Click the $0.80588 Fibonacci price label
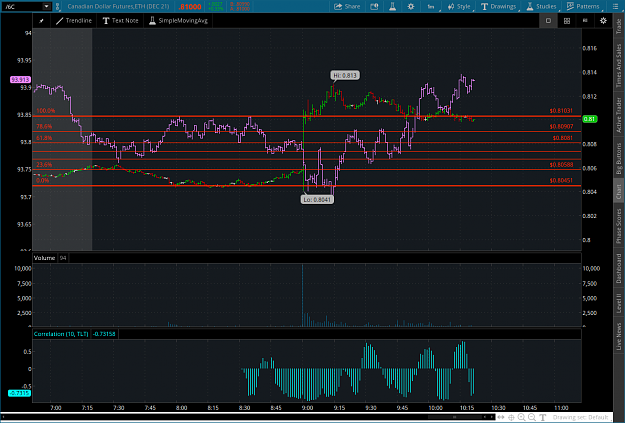Viewport: 625px width, 423px height. (x=561, y=165)
